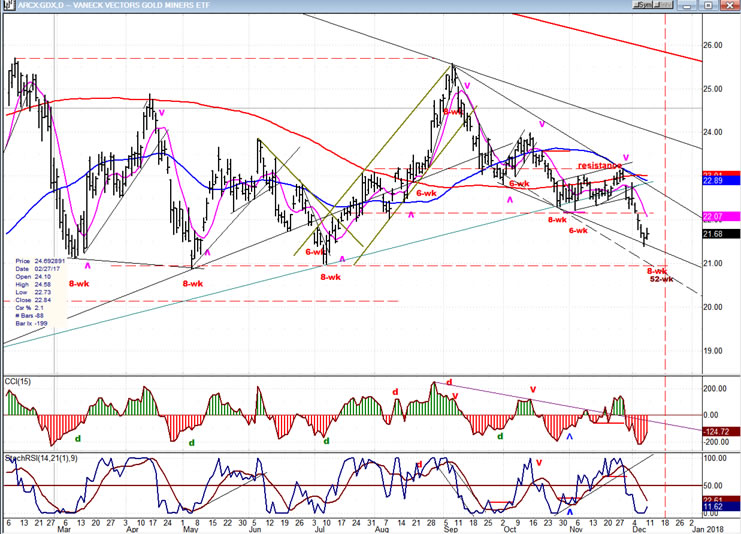This screenshot has height=534, width=741.
Task: Click the May label on time axis
Action: 190,529
